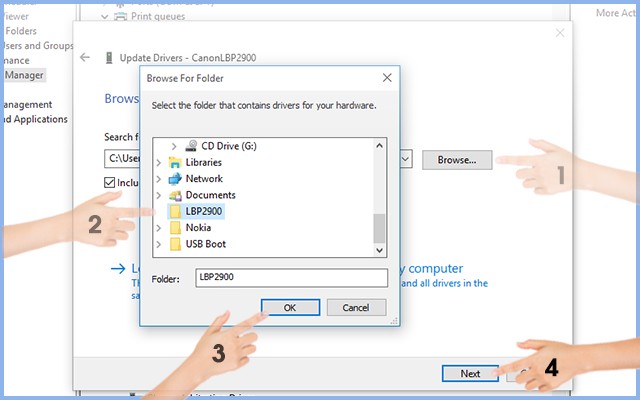
Task: Click the CD Drive icon
Action: pos(191,146)
